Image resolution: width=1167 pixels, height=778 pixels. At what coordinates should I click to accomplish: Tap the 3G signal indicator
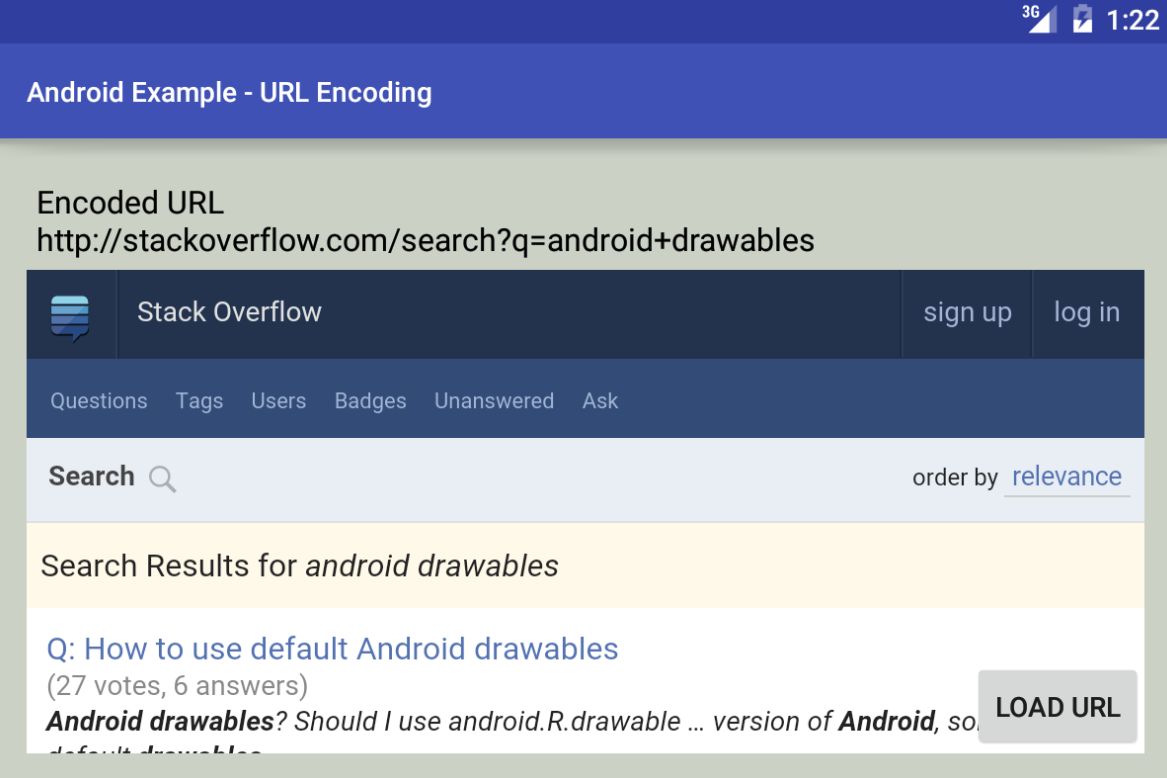[x=1039, y=19]
